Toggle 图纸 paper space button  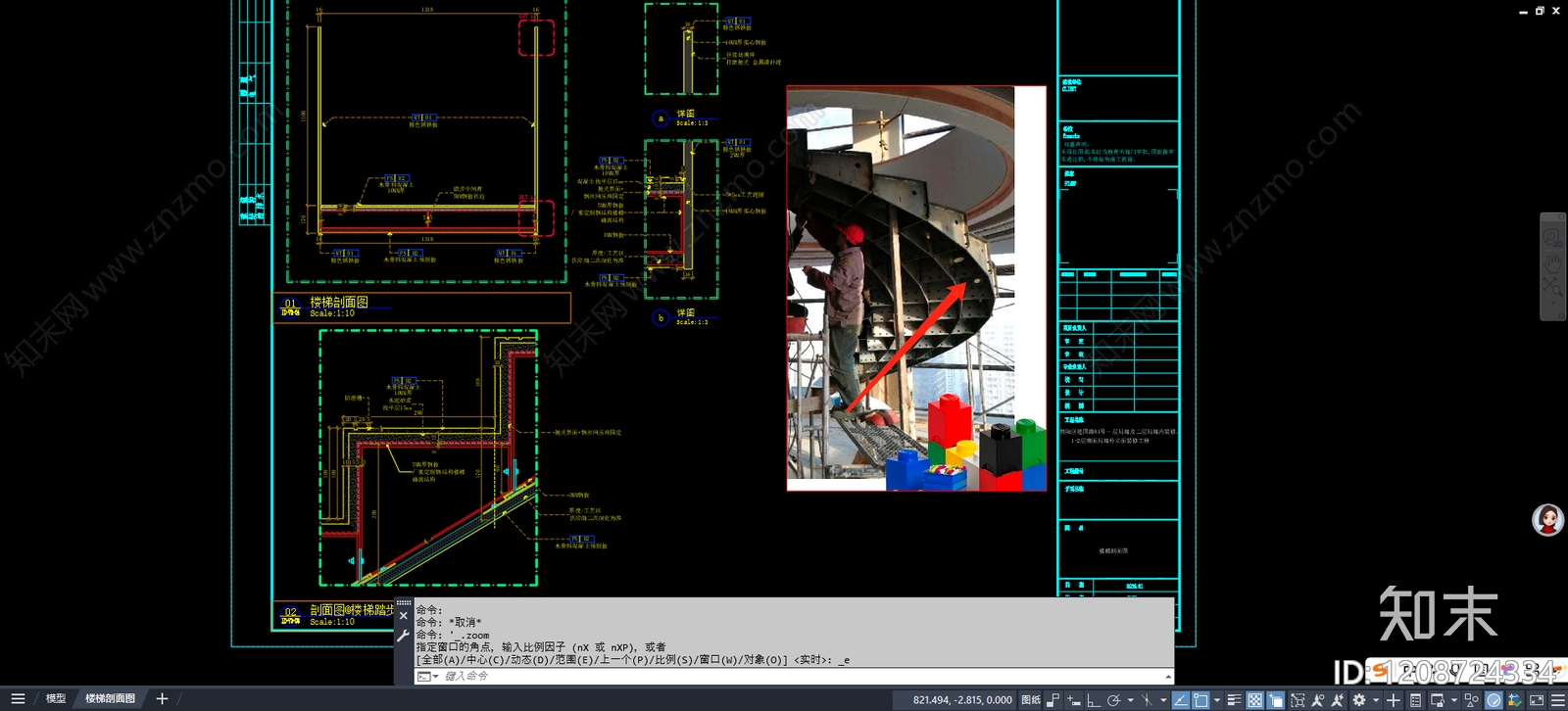click(1031, 700)
